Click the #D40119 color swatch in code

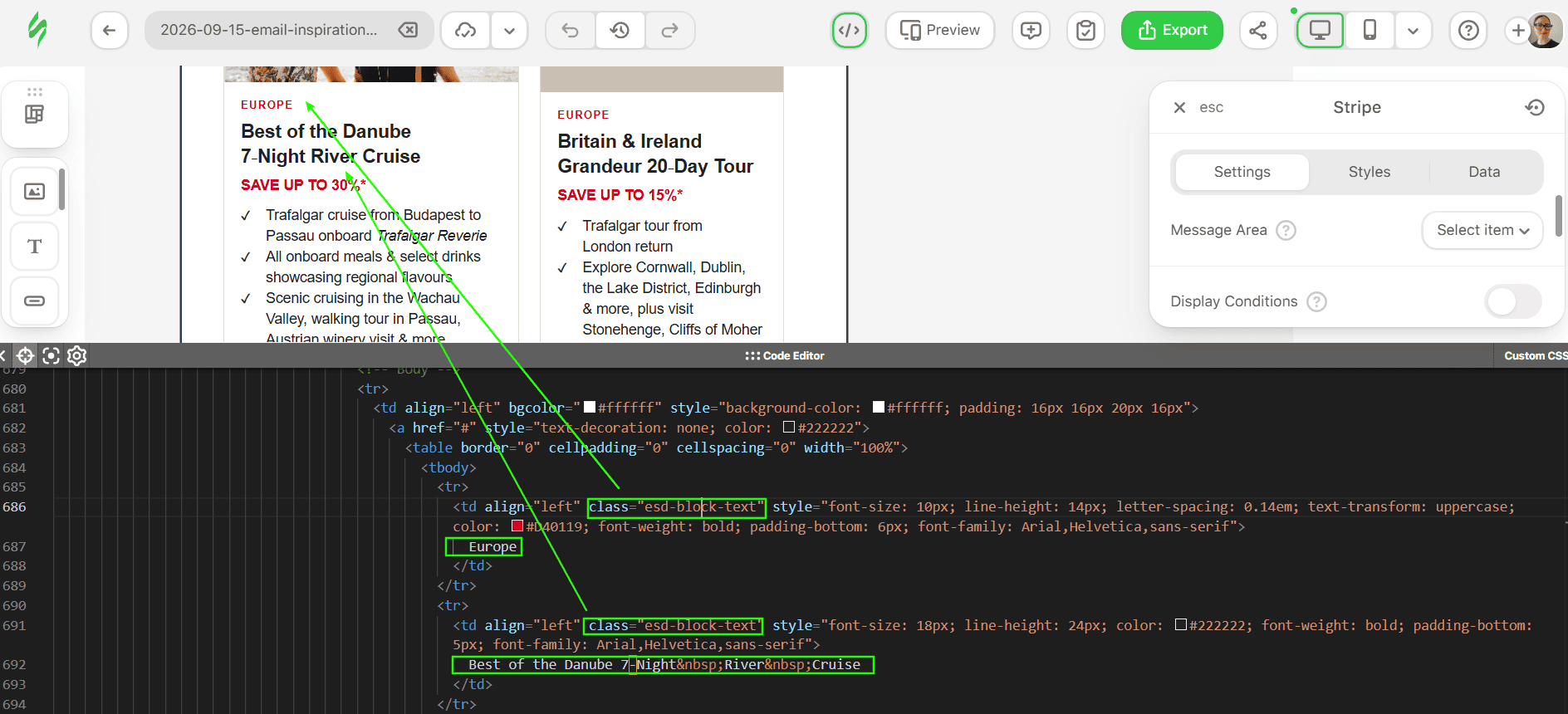(517, 526)
